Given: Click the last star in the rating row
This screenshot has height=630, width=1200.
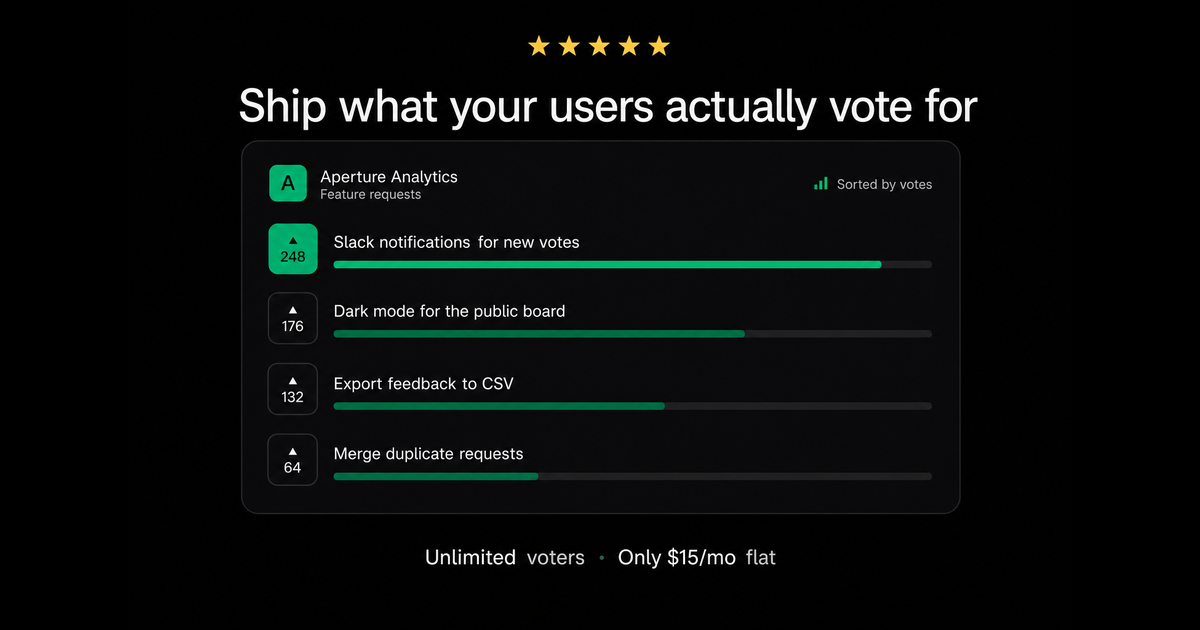Looking at the screenshot, I should pos(659,46).
